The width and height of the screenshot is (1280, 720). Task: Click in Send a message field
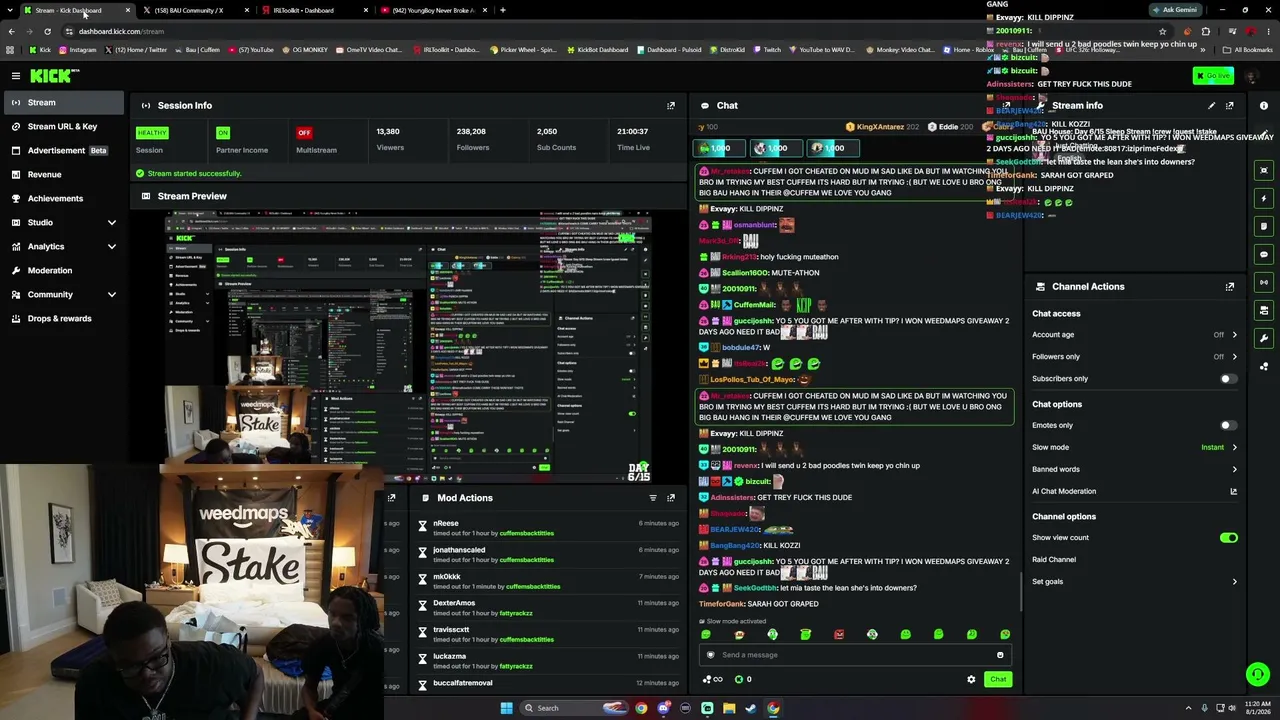[856, 655]
